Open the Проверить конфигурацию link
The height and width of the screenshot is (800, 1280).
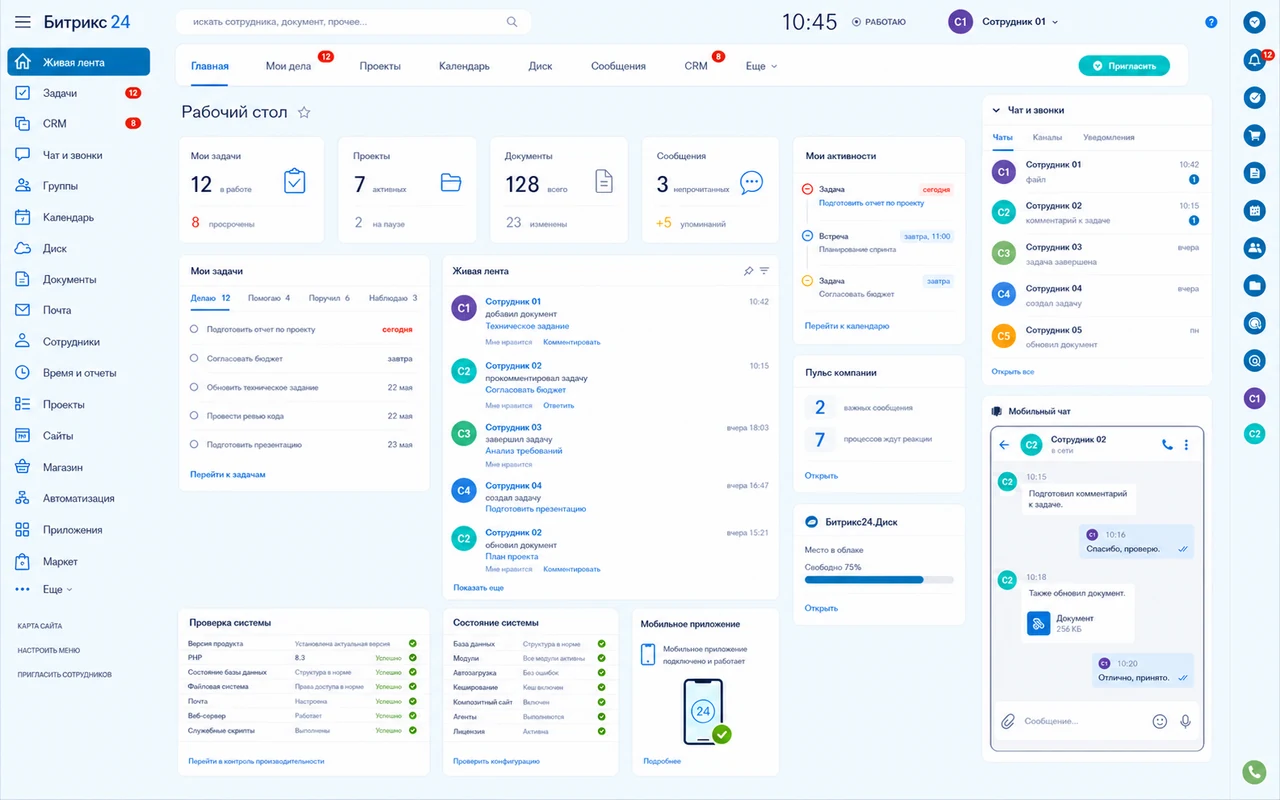[496, 761]
